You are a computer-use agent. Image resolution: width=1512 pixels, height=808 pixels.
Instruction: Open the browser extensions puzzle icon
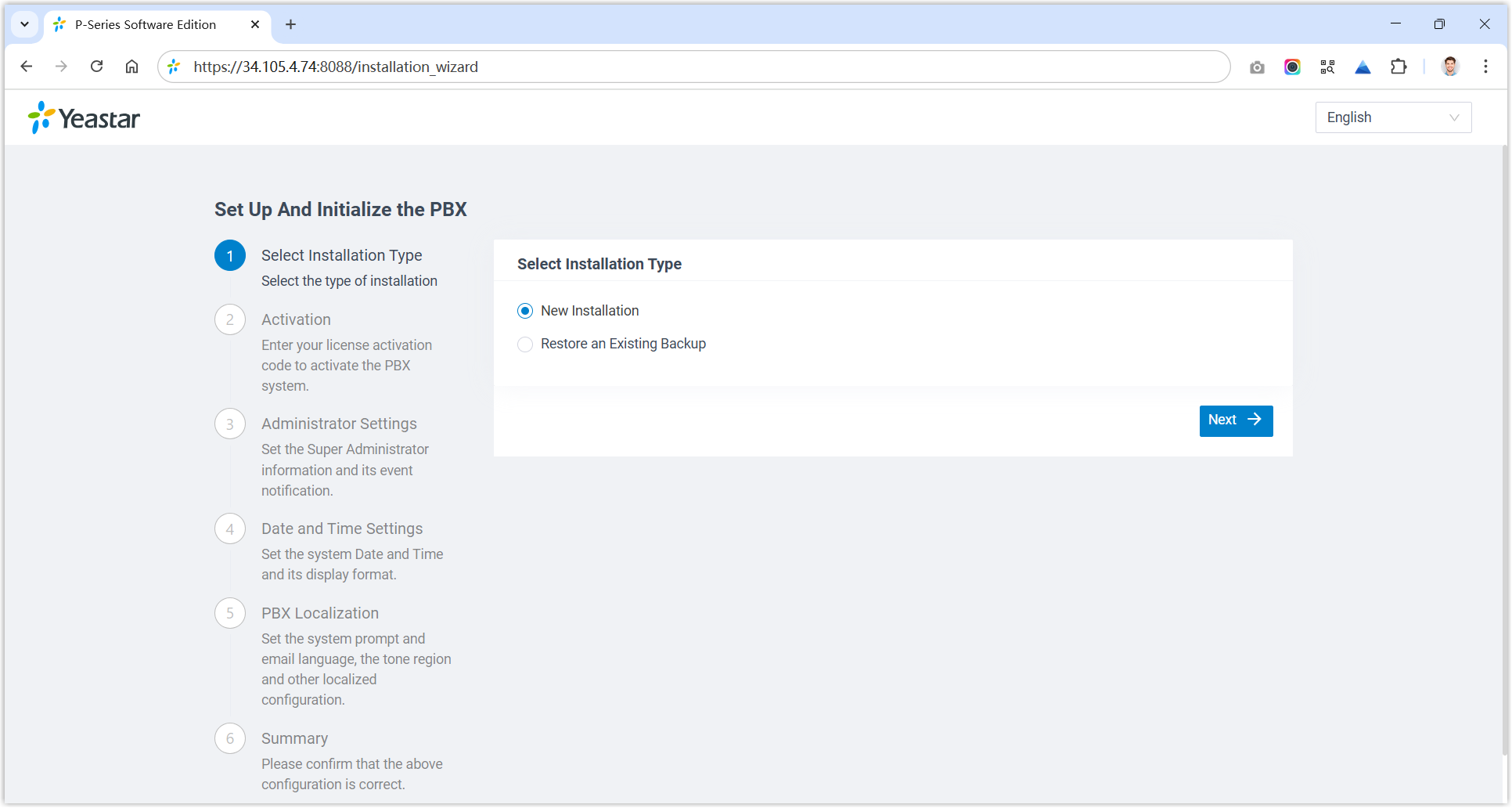[1399, 67]
